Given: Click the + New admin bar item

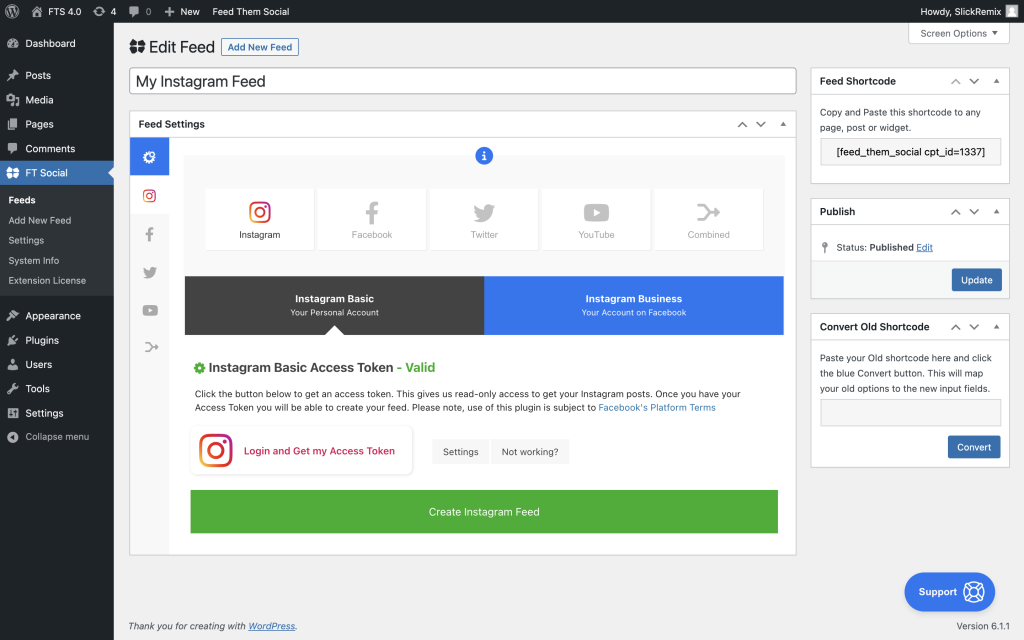Looking at the screenshot, I should 182,11.
